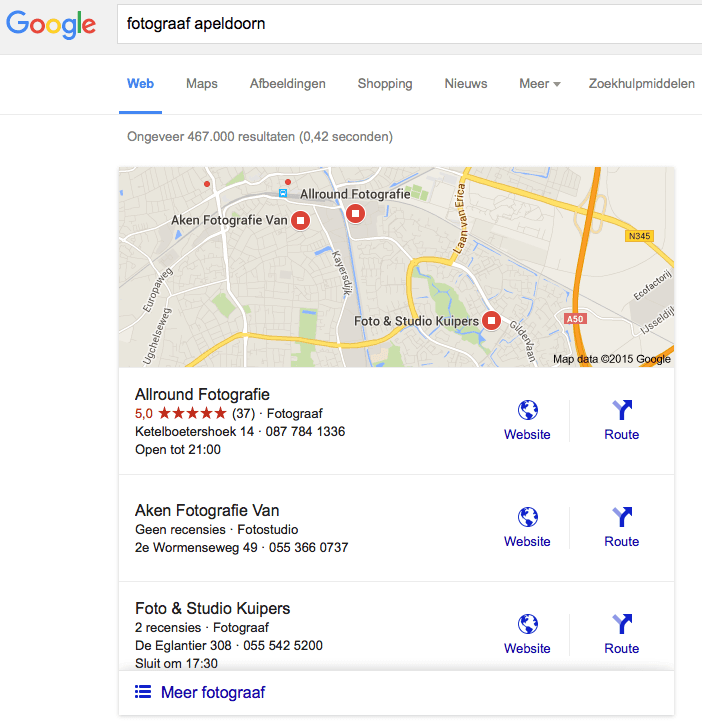Open website globe icon for Allround Fotografie

coord(527,410)
